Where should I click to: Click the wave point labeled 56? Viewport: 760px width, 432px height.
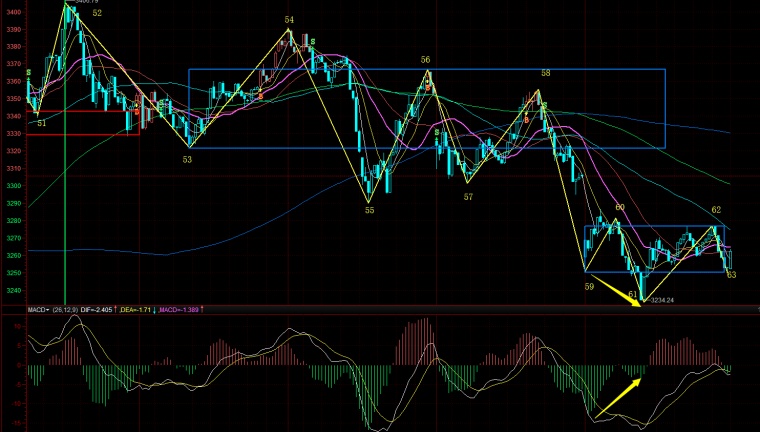426,60
